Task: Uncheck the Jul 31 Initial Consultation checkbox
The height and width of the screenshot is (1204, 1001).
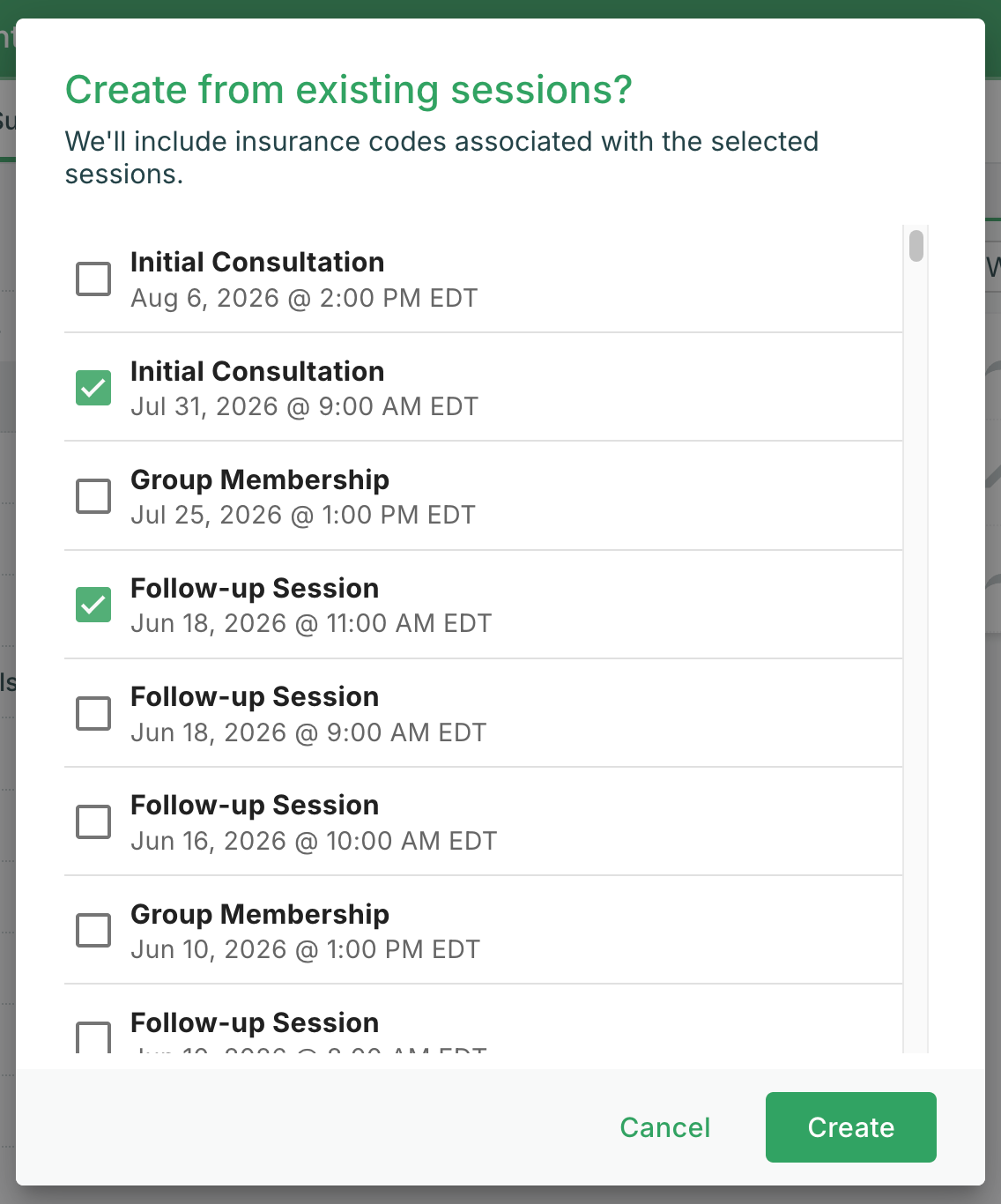Action: point(93,388)
